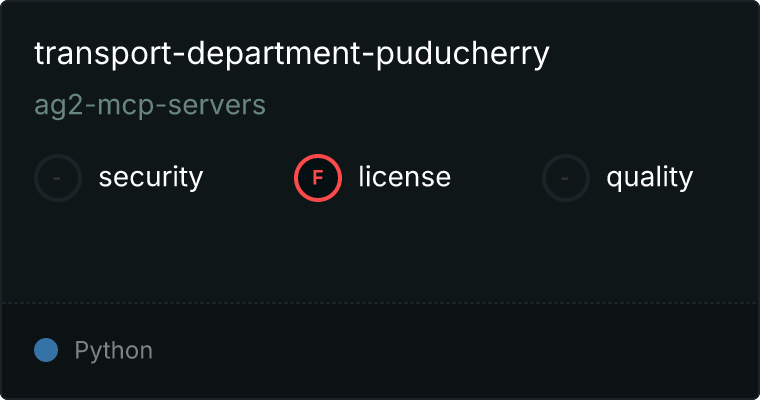Select the license label text
This screenshot has height=400, width=760.
coord(405,176)
